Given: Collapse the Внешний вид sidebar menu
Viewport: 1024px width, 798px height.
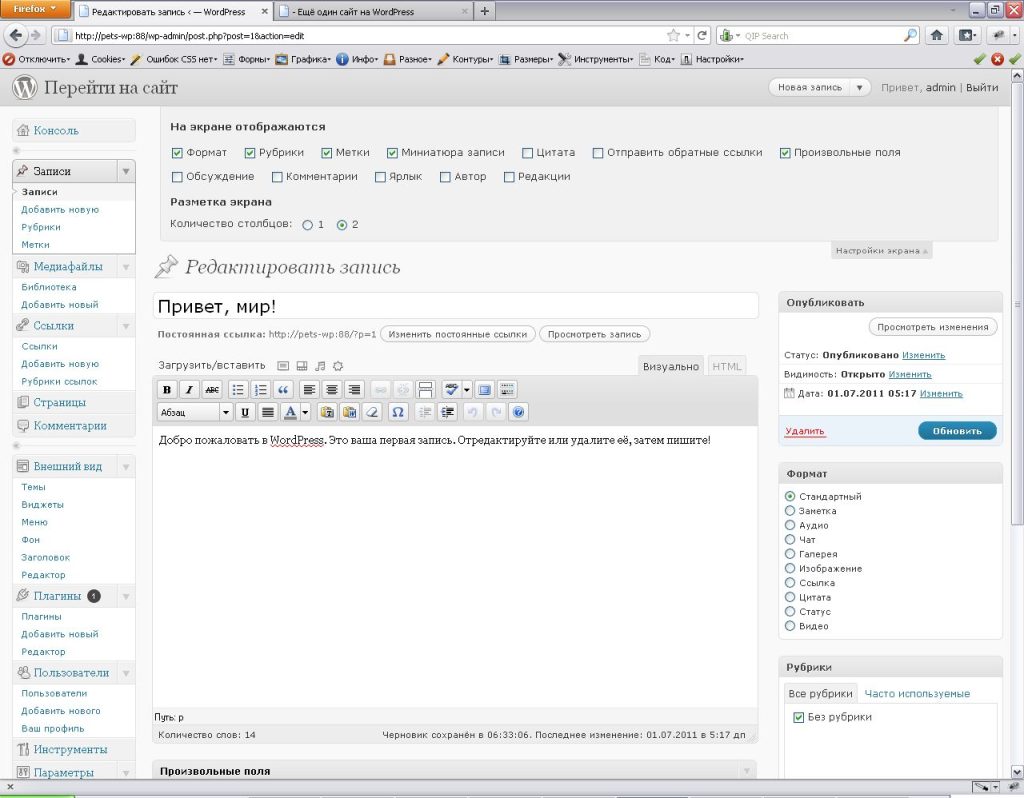Looking at the screenshot, I should (126, 466).
